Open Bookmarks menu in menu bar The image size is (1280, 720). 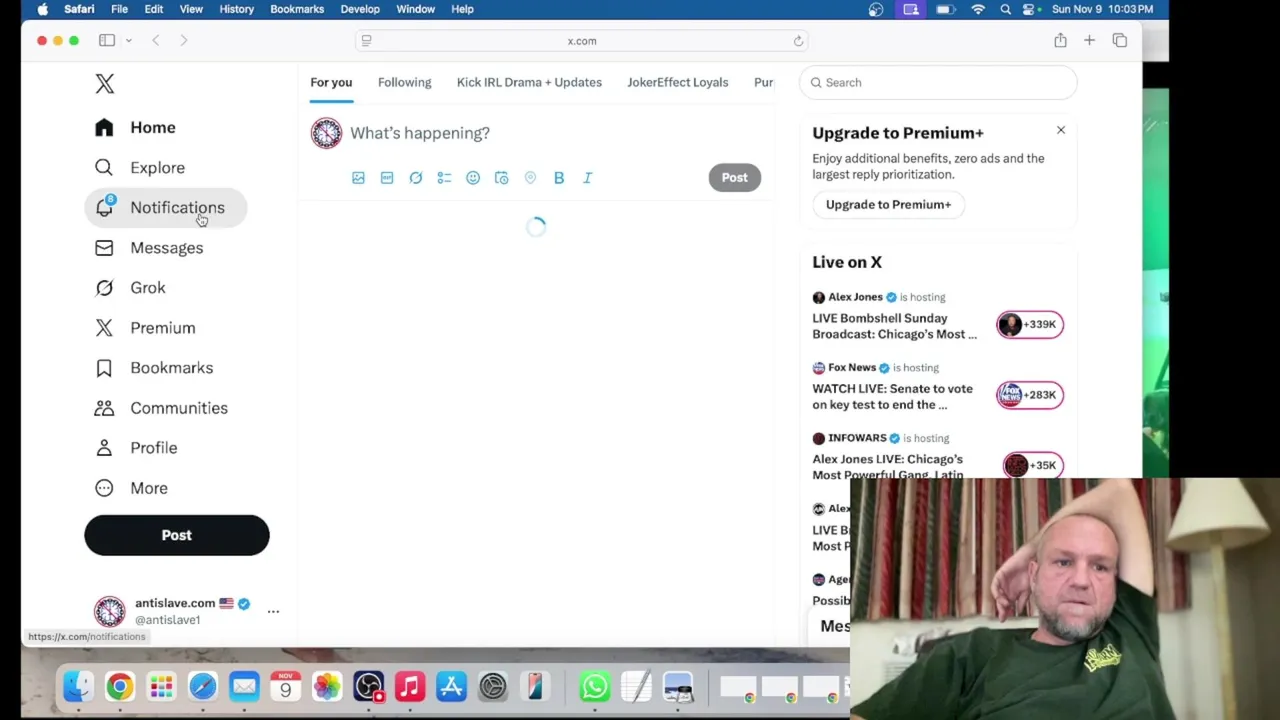pos(297,9)
